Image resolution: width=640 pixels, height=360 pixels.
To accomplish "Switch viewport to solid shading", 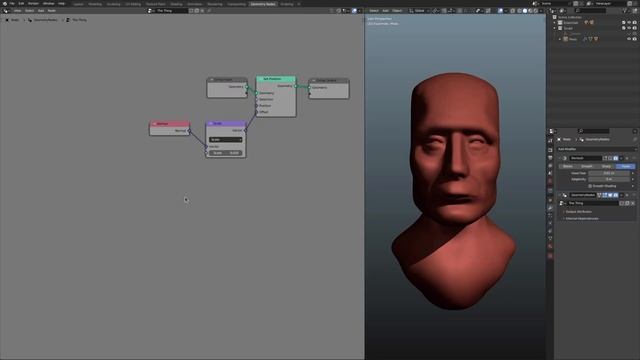I will pos(525,11).
